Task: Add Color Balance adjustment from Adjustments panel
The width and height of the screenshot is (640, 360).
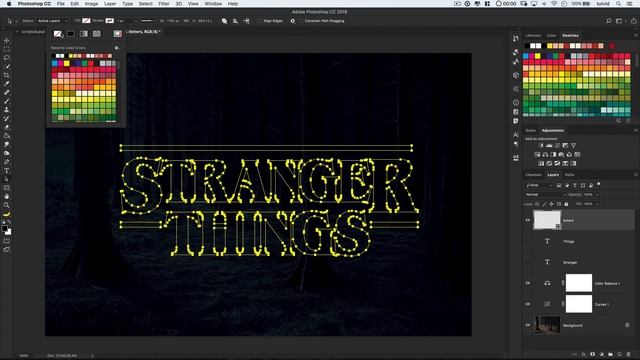Action: [x=545, y=154]
